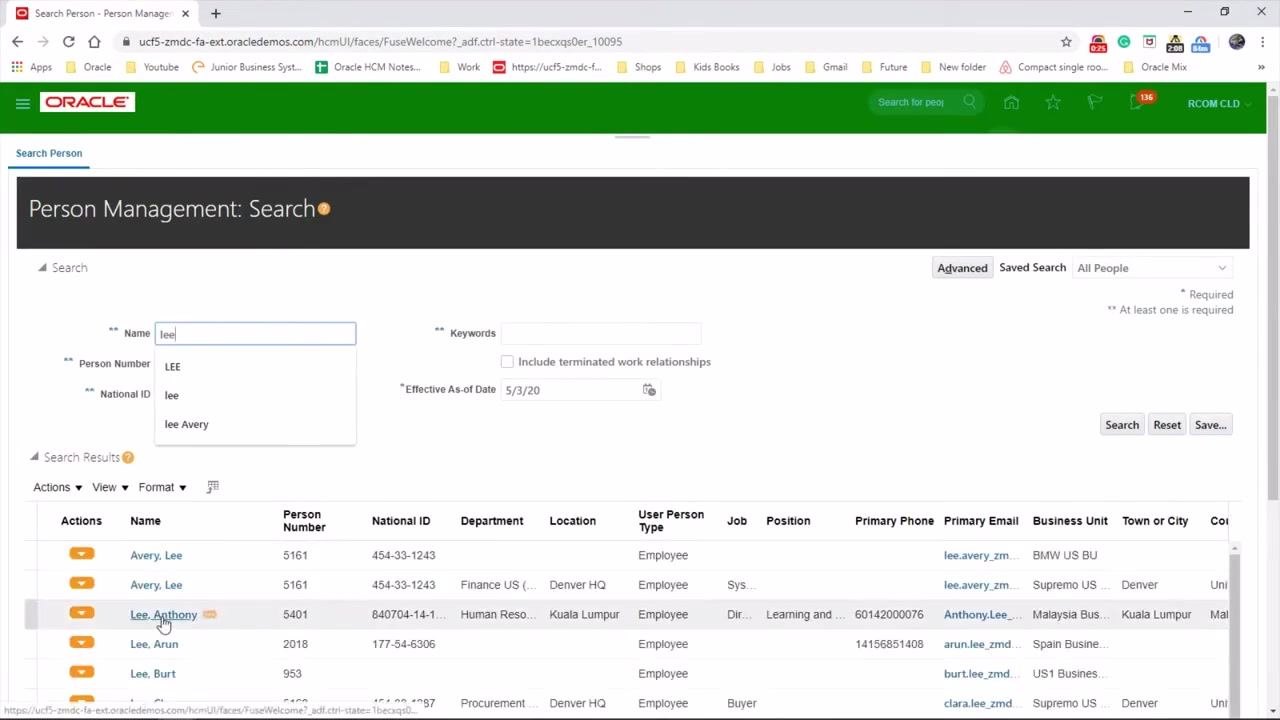Click the results table vertical scrollbar
Screen dimensions: 1280x720
pyautogui.click(x=1235, y=625)
